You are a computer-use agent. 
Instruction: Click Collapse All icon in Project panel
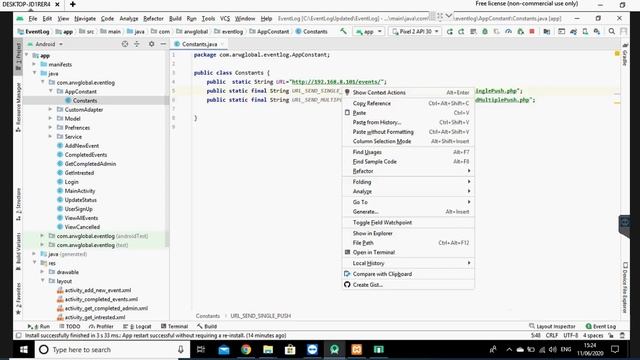coord(137,44)
